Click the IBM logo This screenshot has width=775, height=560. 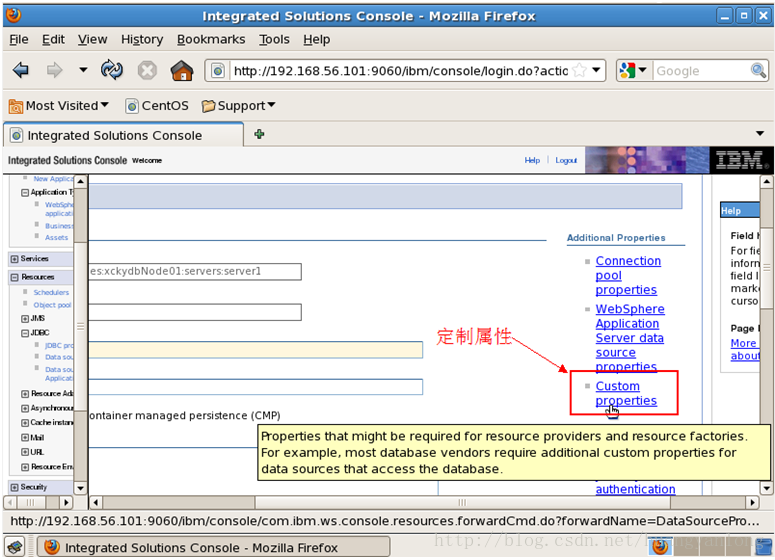tap(740, 160)
